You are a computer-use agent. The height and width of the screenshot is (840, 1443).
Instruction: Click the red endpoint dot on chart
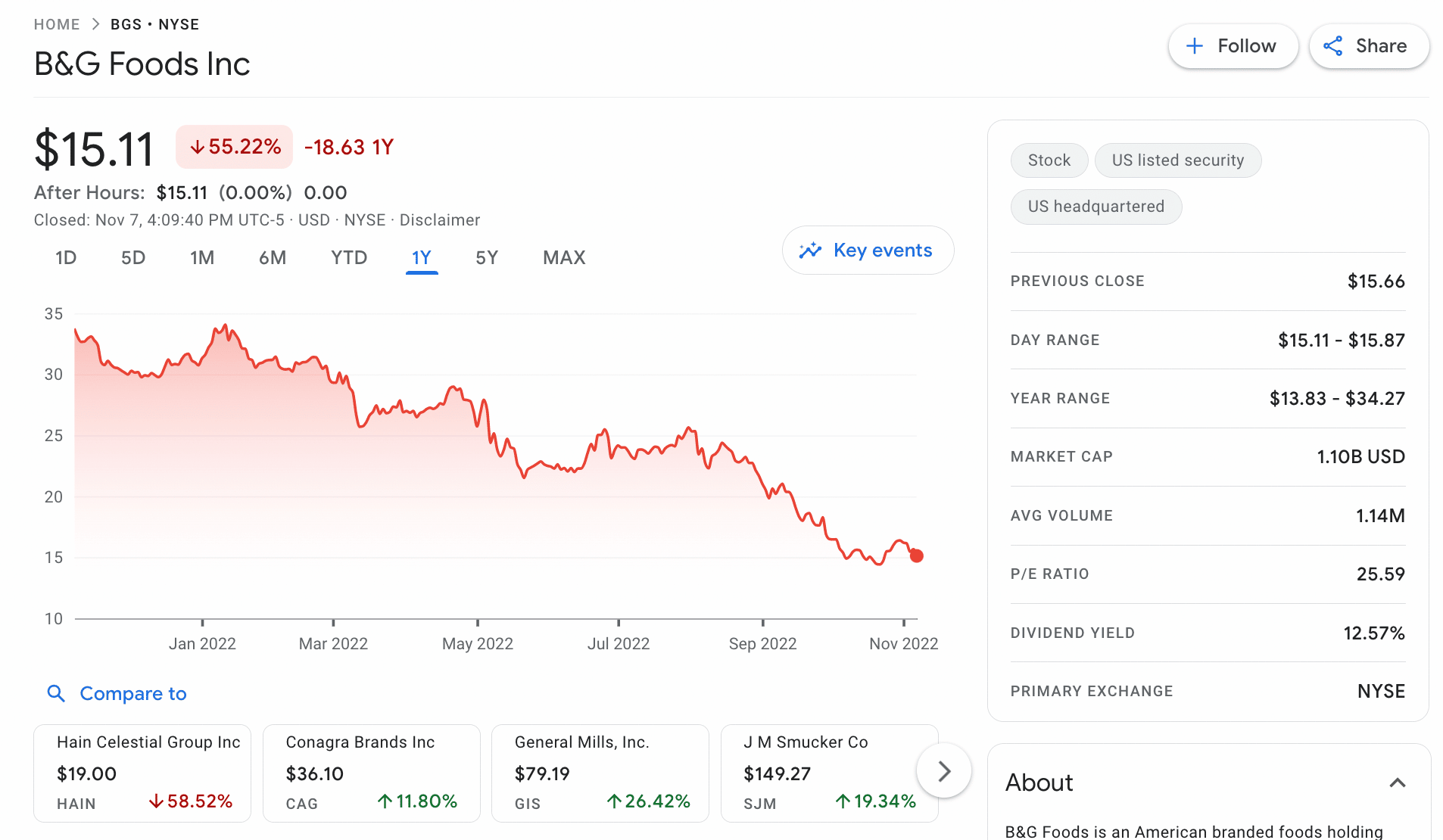[916, 556]
